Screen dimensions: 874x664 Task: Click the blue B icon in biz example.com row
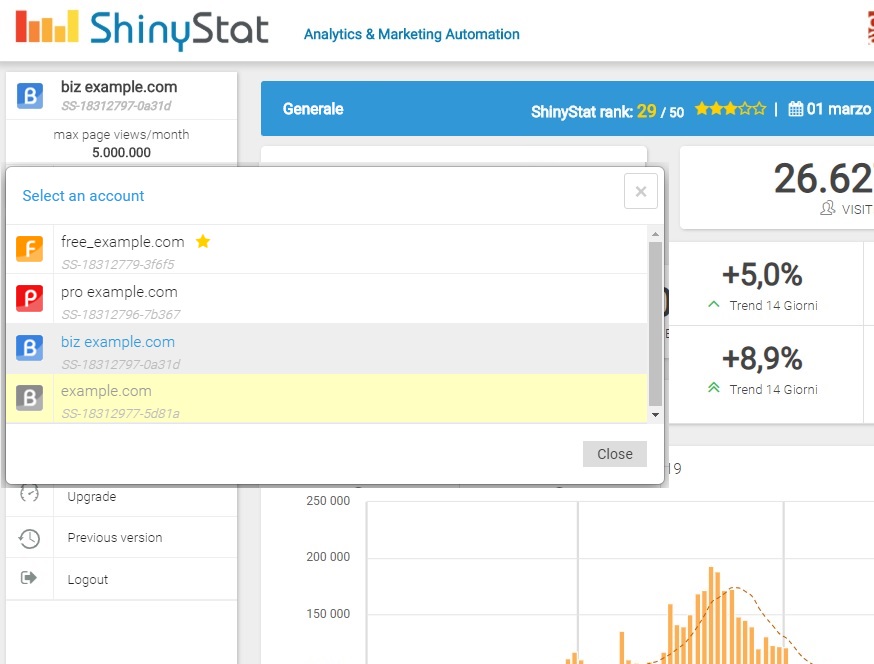click(x=30, y=348)
